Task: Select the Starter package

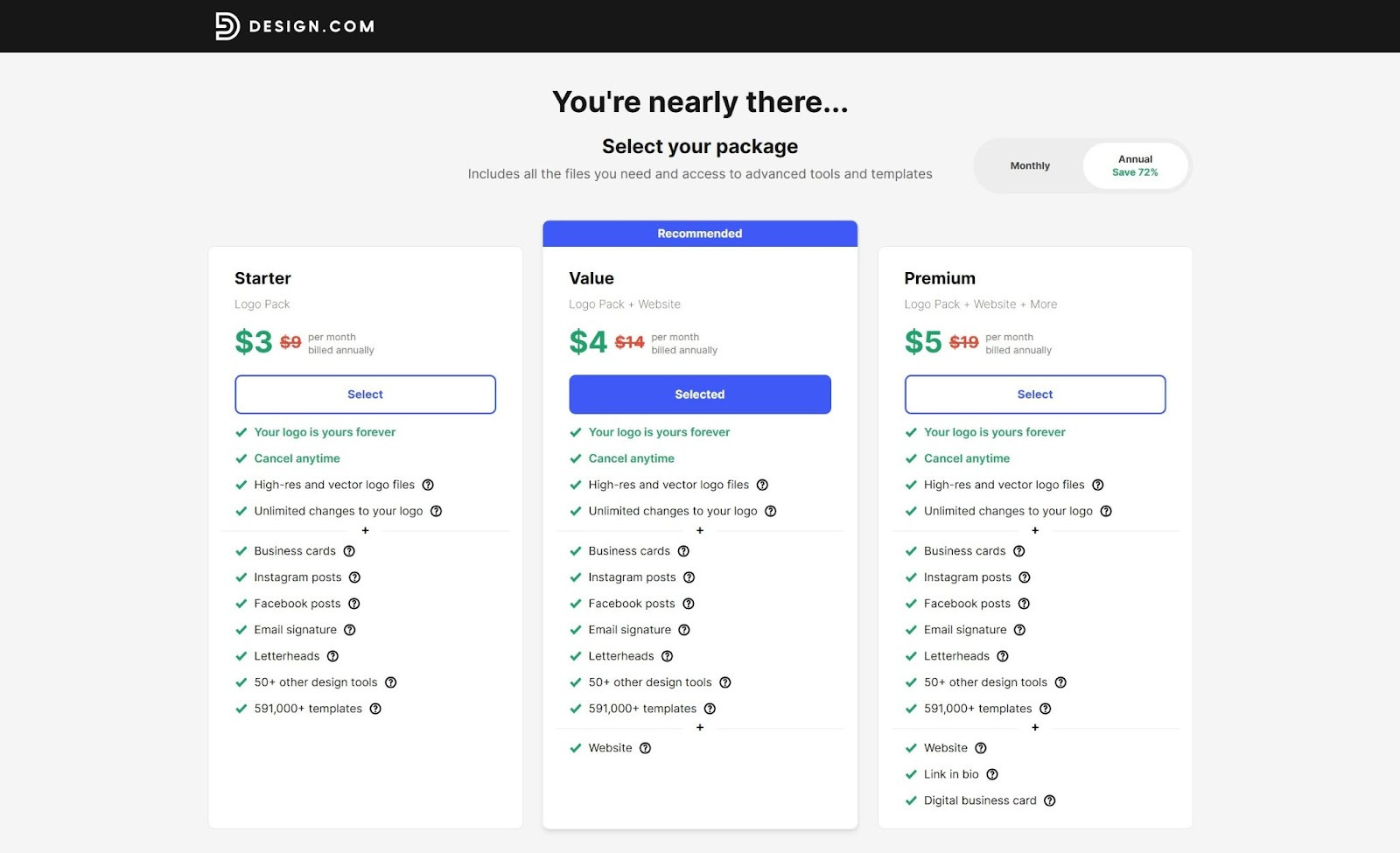Action: pyautogui.click(x=365, y=395)
